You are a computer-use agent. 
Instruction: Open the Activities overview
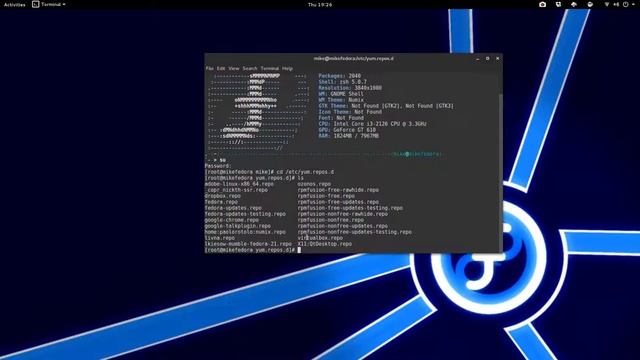[14, 4]
